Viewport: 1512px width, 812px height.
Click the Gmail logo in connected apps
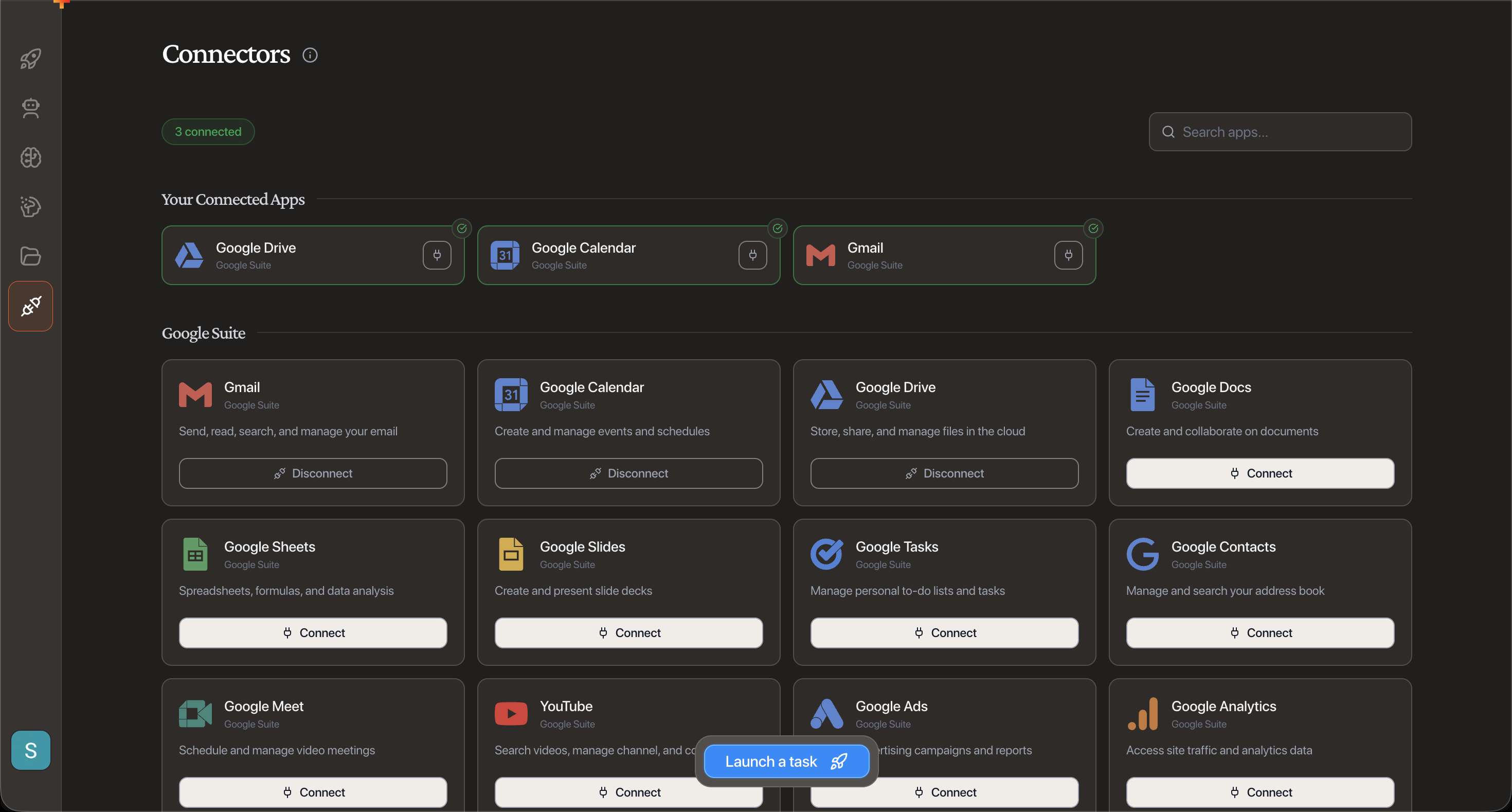tap(821, 255)
